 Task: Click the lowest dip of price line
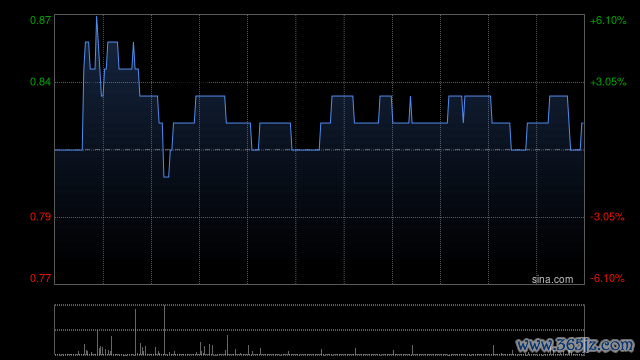(166, 176)
